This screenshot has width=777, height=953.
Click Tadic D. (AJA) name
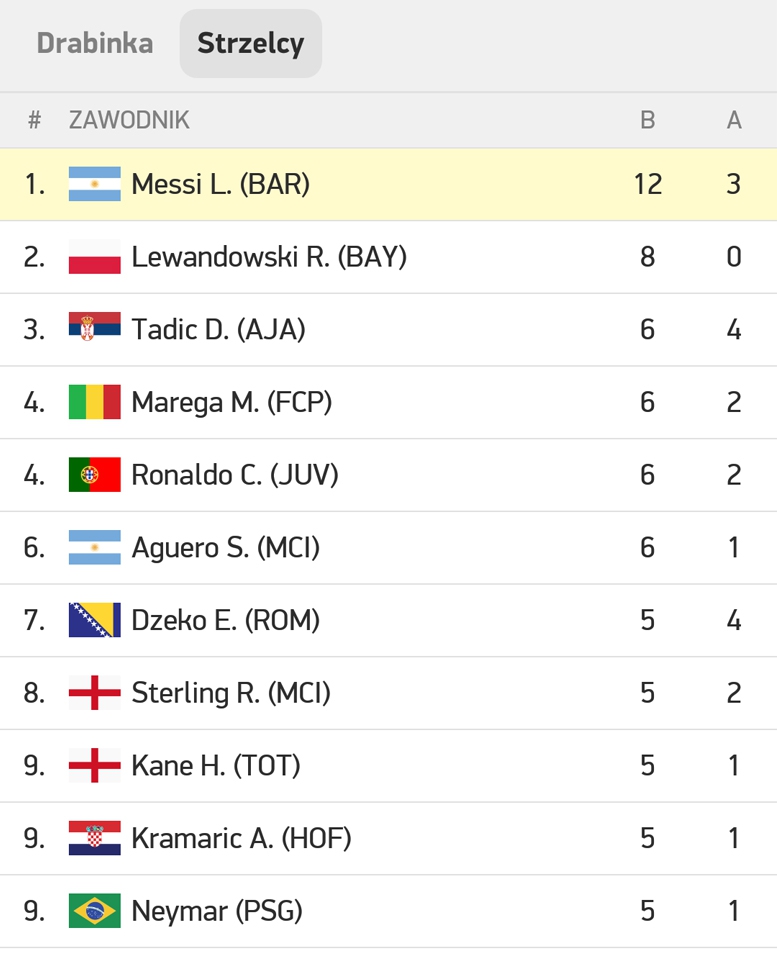(x=218, y=330)
